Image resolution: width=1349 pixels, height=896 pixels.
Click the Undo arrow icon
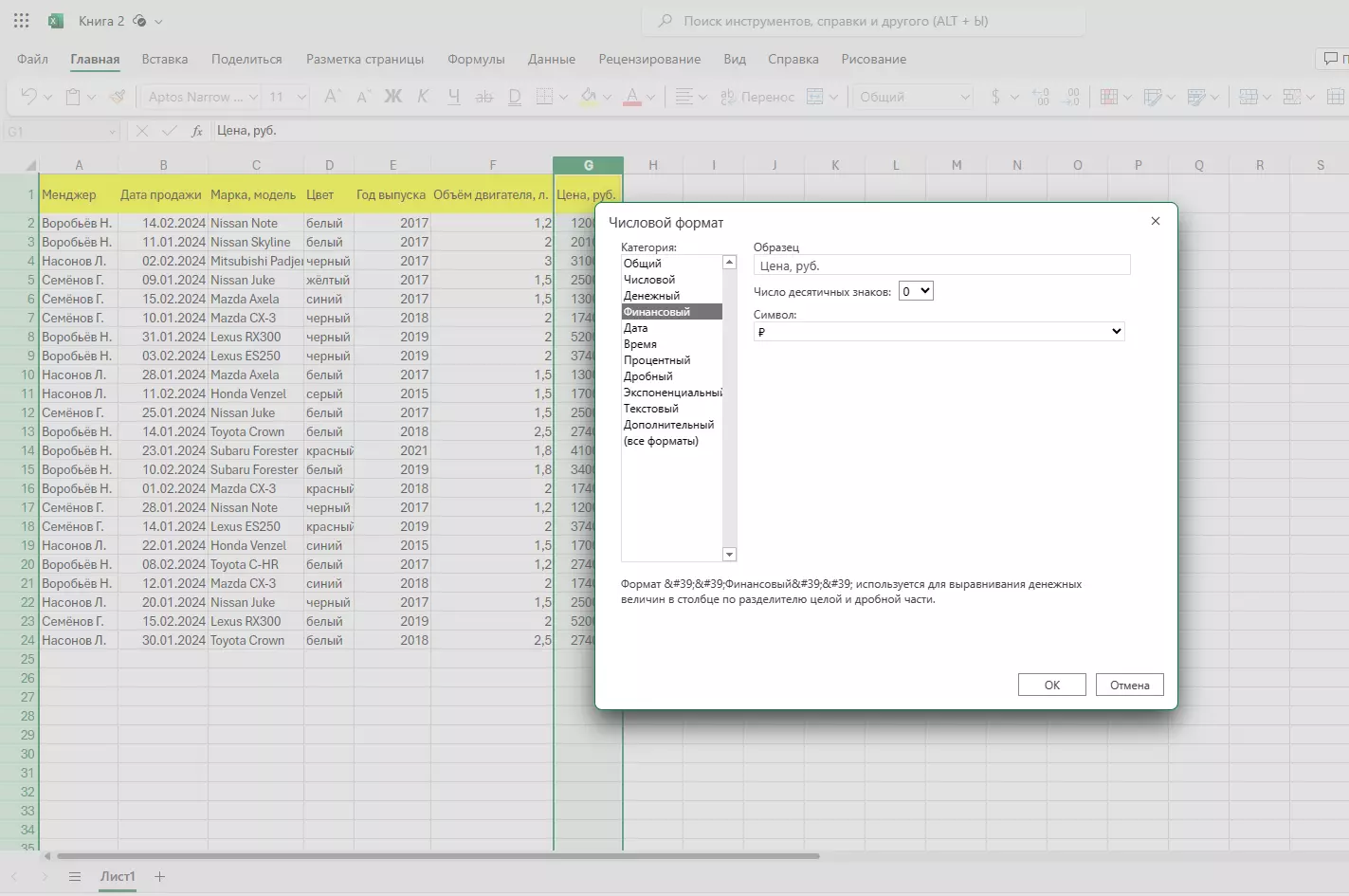click(x=27, y=97)
